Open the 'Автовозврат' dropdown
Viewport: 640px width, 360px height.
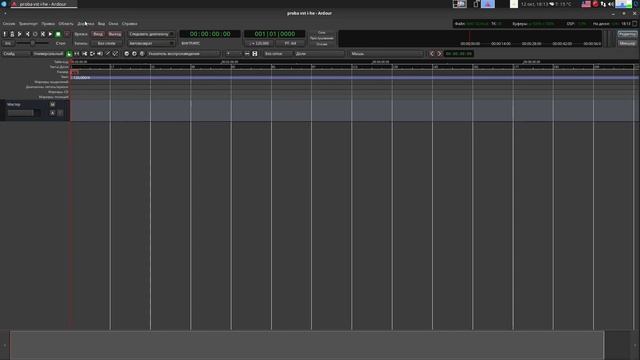pos(151,43)
